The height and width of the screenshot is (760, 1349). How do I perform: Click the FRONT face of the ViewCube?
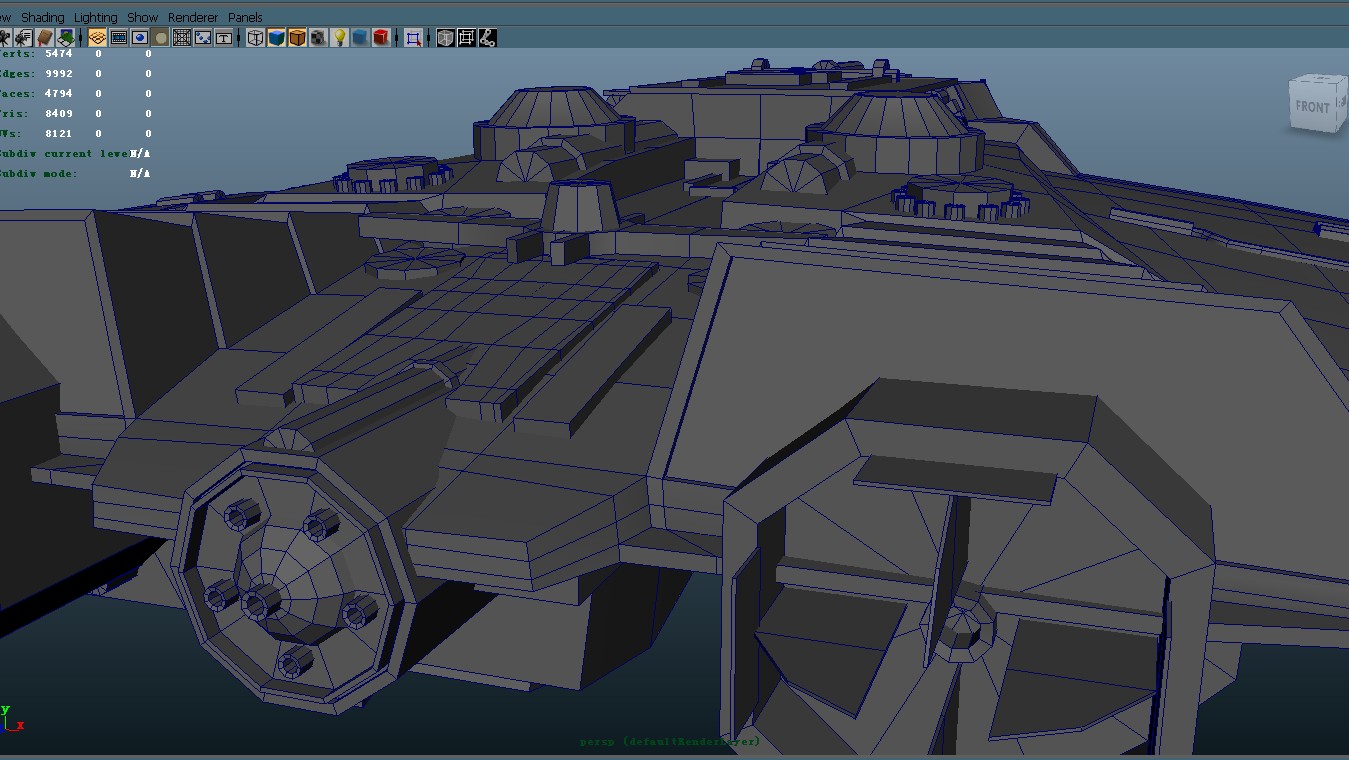[1312, 106]
